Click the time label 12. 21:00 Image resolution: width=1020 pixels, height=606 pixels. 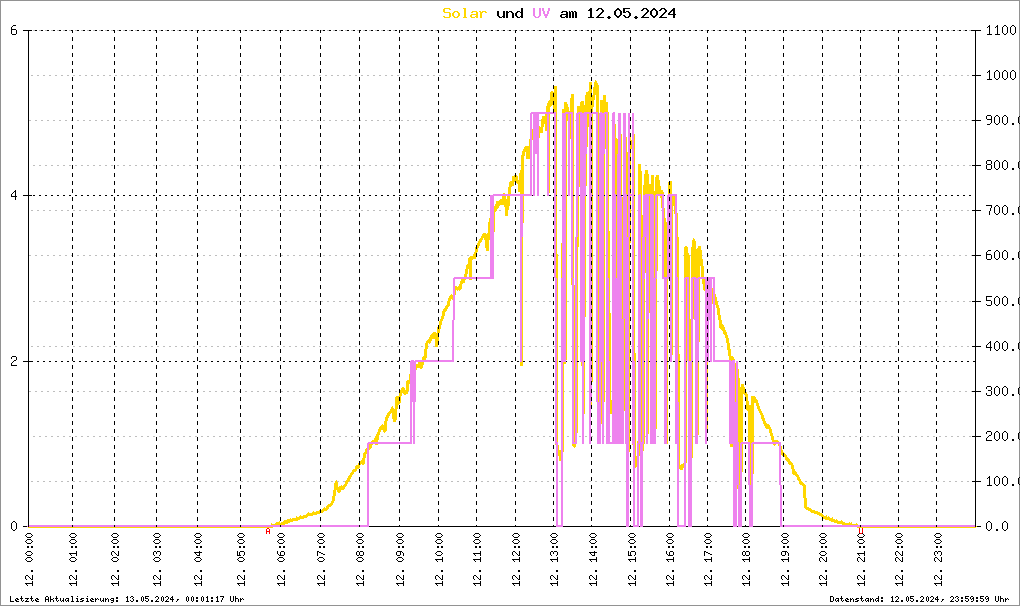pyautogui.click(x=861, y=560)
